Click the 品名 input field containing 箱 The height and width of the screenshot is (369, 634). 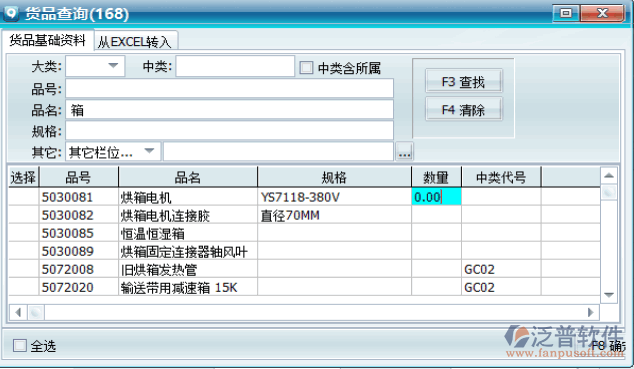(x=229, y=110)
